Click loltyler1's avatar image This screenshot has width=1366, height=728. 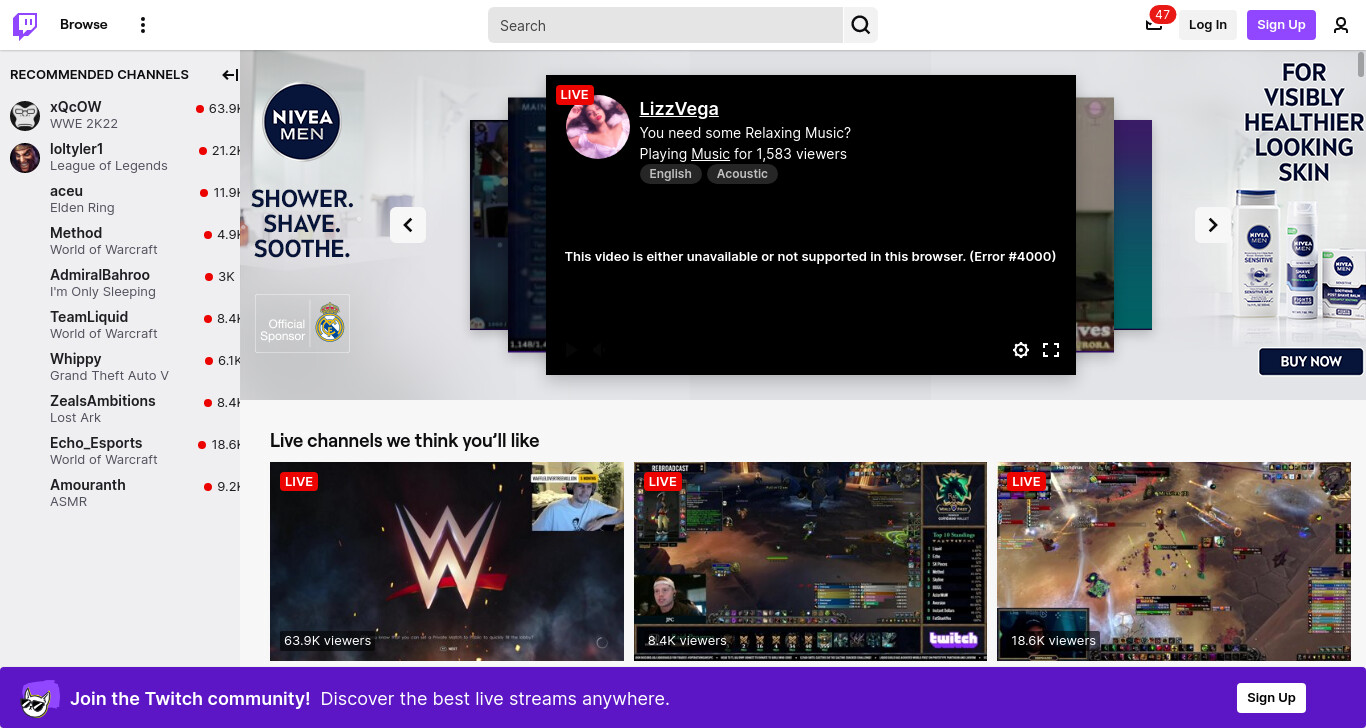click(25, 158)
